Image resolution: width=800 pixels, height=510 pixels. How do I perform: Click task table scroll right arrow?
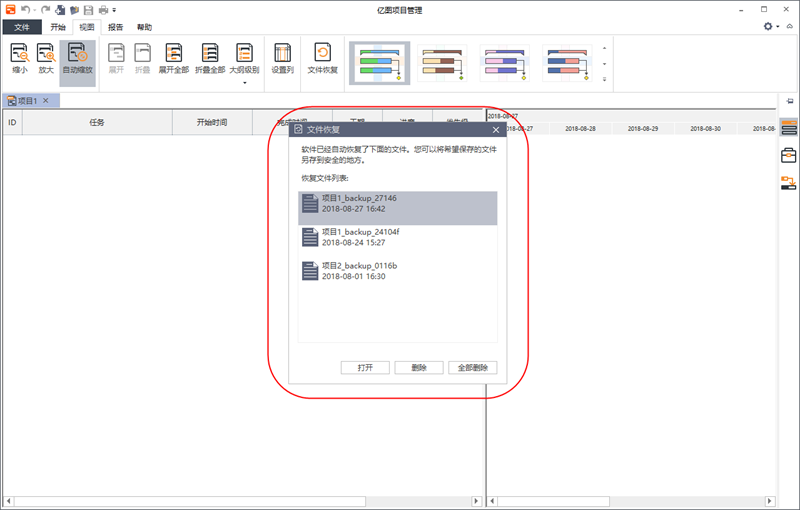tap(477, 501)
